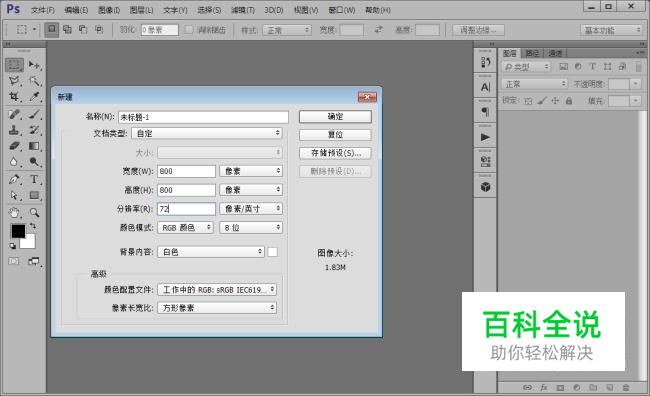The height and width of the screenshot is (396, 650).
Task: Select the Horizontal Type tool
Action: [34, 179]
